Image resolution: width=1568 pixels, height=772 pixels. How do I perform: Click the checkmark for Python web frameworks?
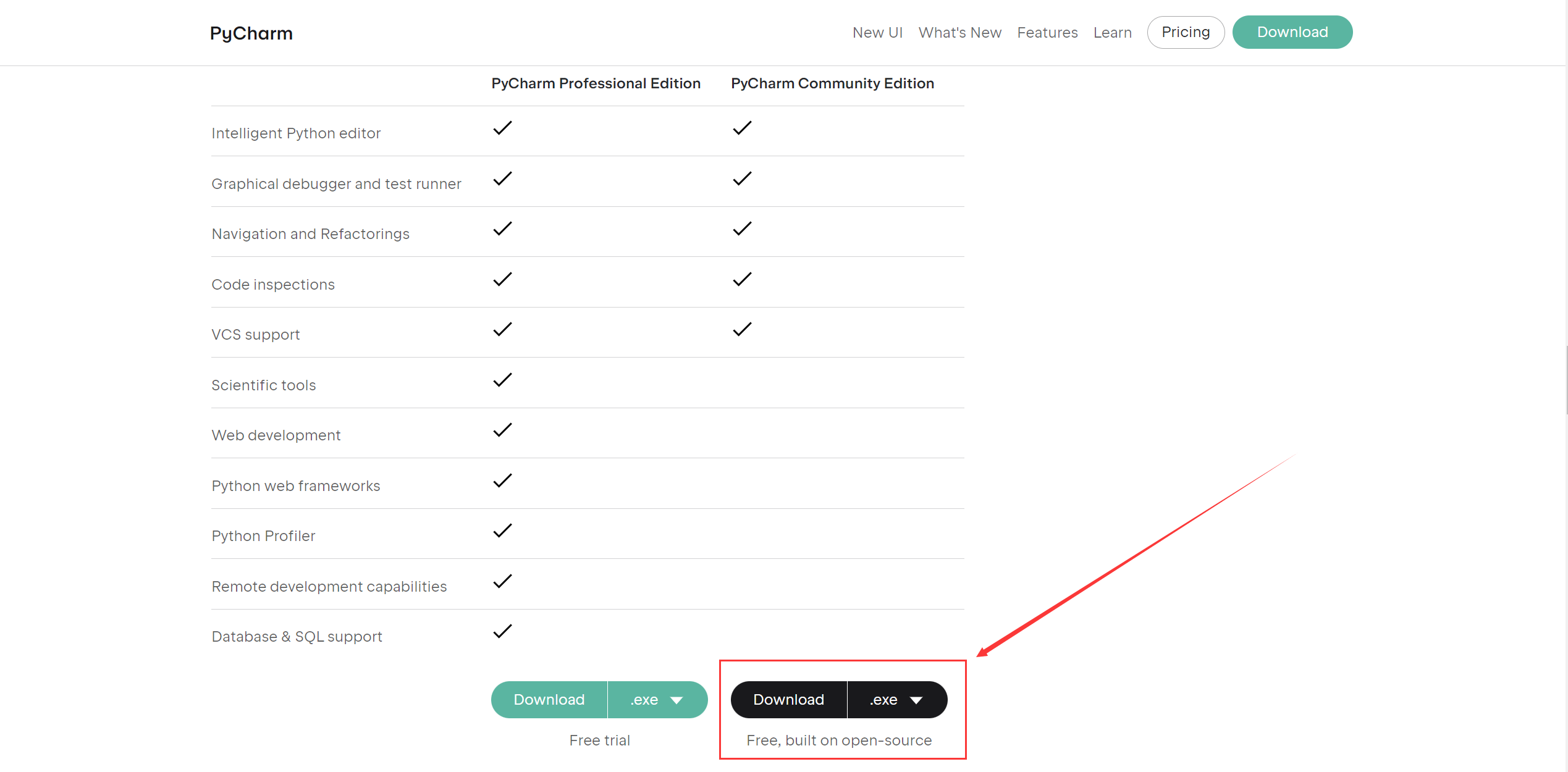502,480
